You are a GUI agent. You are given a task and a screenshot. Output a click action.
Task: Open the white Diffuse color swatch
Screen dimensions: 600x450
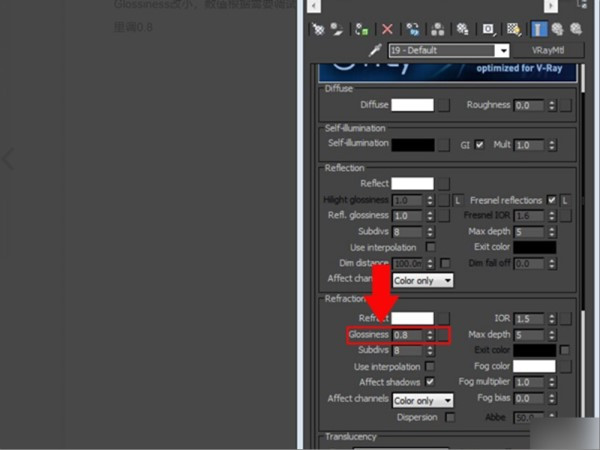[412, 104]
